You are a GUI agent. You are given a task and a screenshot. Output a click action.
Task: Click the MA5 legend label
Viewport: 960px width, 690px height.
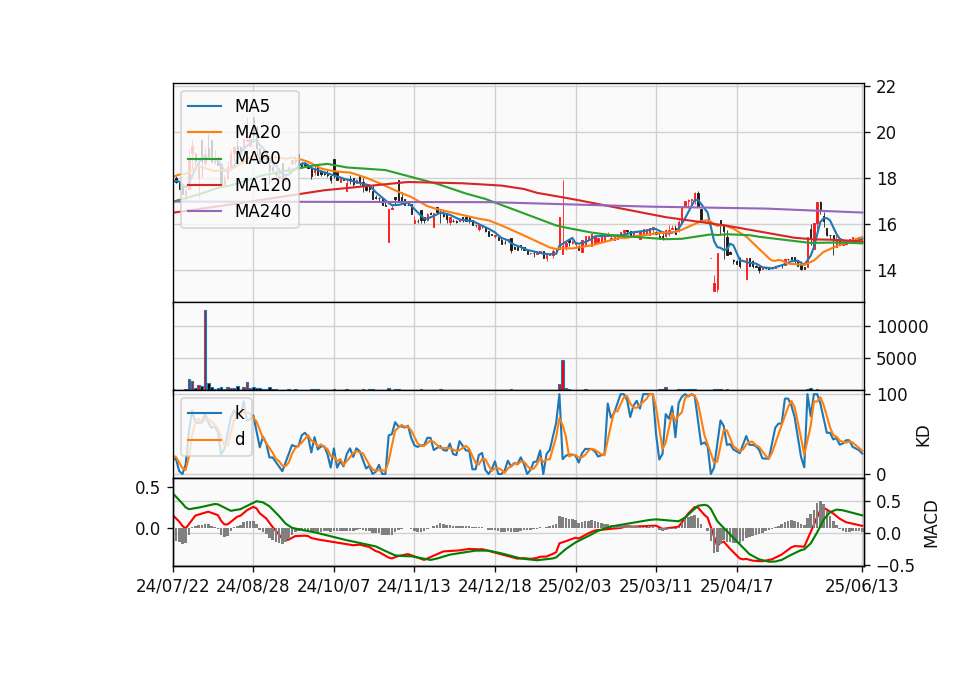(x=252, y=106)
